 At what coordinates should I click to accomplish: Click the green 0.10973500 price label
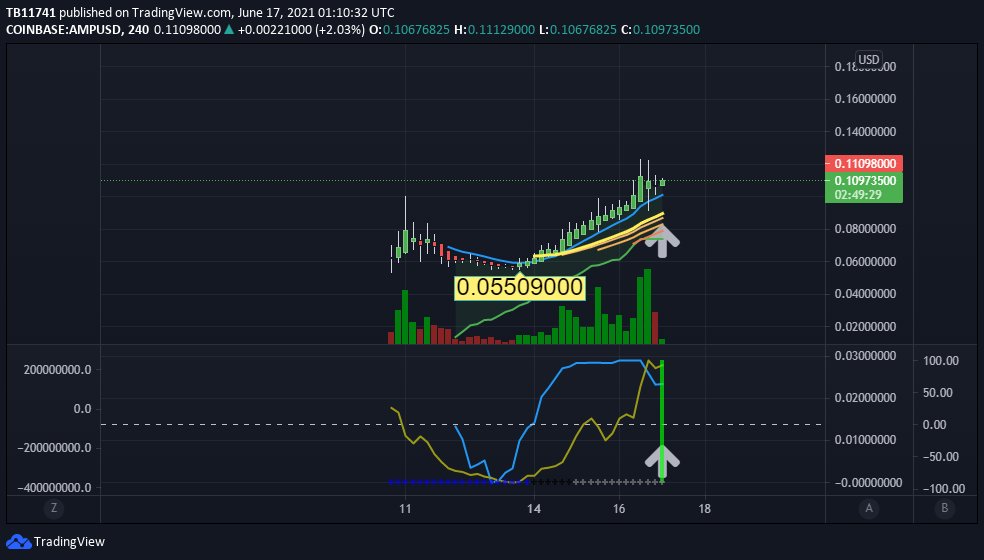(x=864, y=180)
